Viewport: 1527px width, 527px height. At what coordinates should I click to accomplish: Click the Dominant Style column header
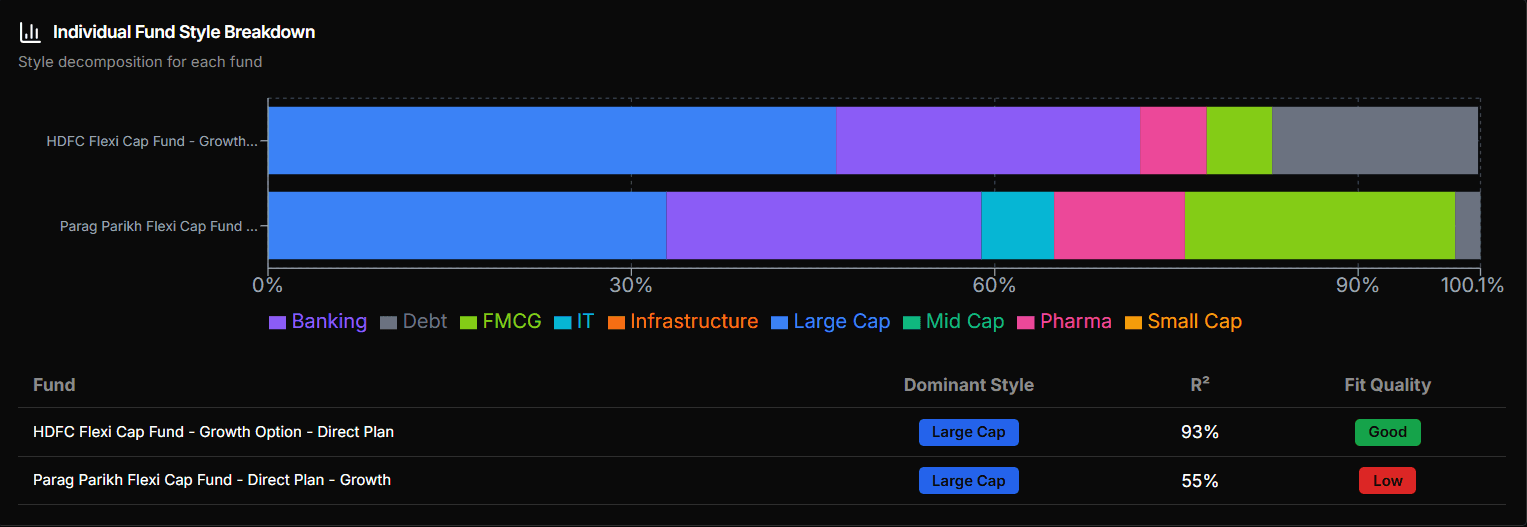click(x=968, y=385)
